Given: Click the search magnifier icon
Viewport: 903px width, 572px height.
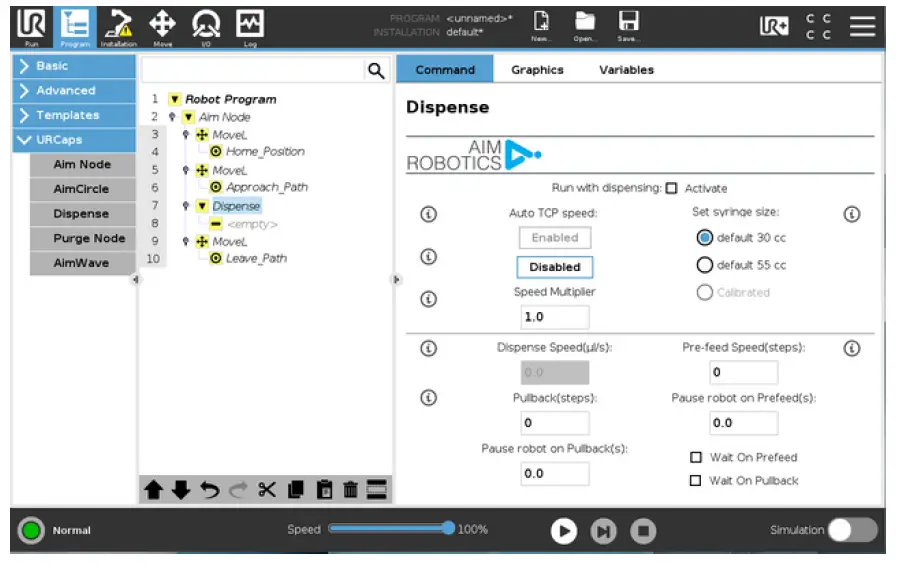Looking at the screenshot, I should tap(376, 70).
